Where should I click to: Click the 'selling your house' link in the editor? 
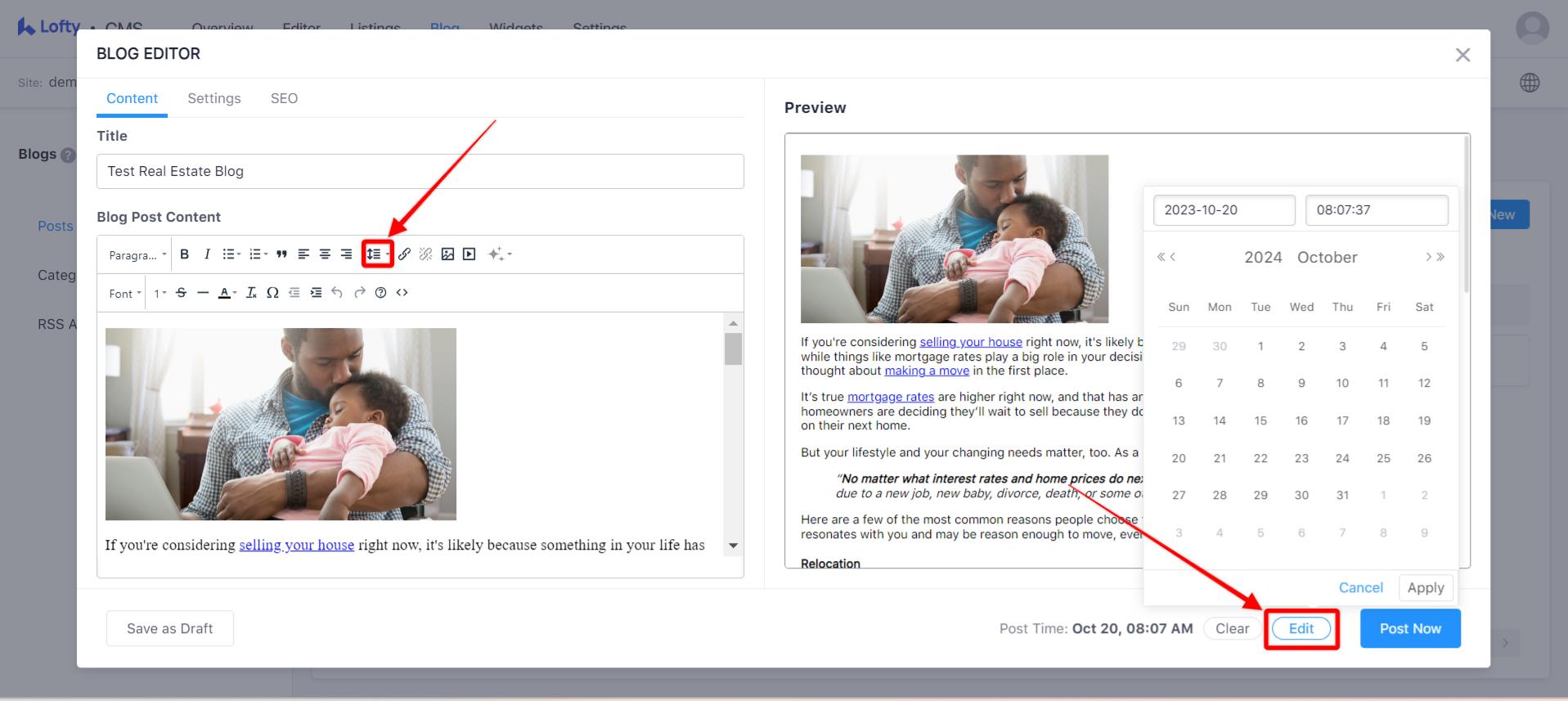296,545
